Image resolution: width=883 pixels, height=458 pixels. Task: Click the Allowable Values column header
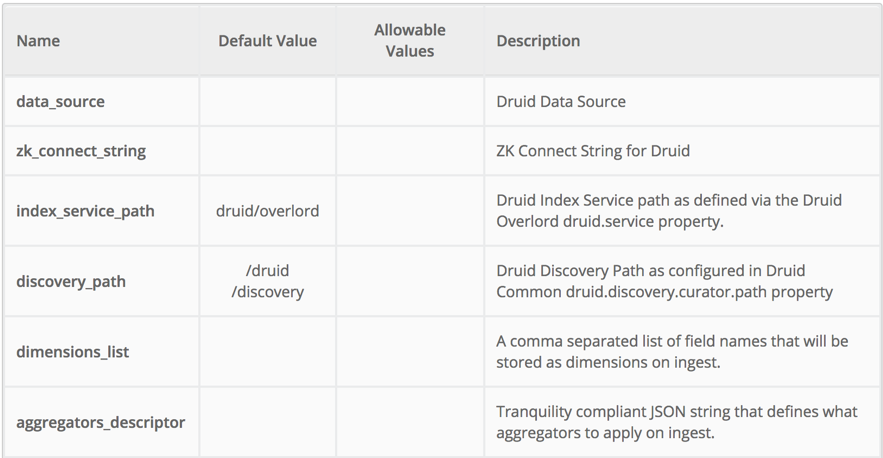coord(410,41)
